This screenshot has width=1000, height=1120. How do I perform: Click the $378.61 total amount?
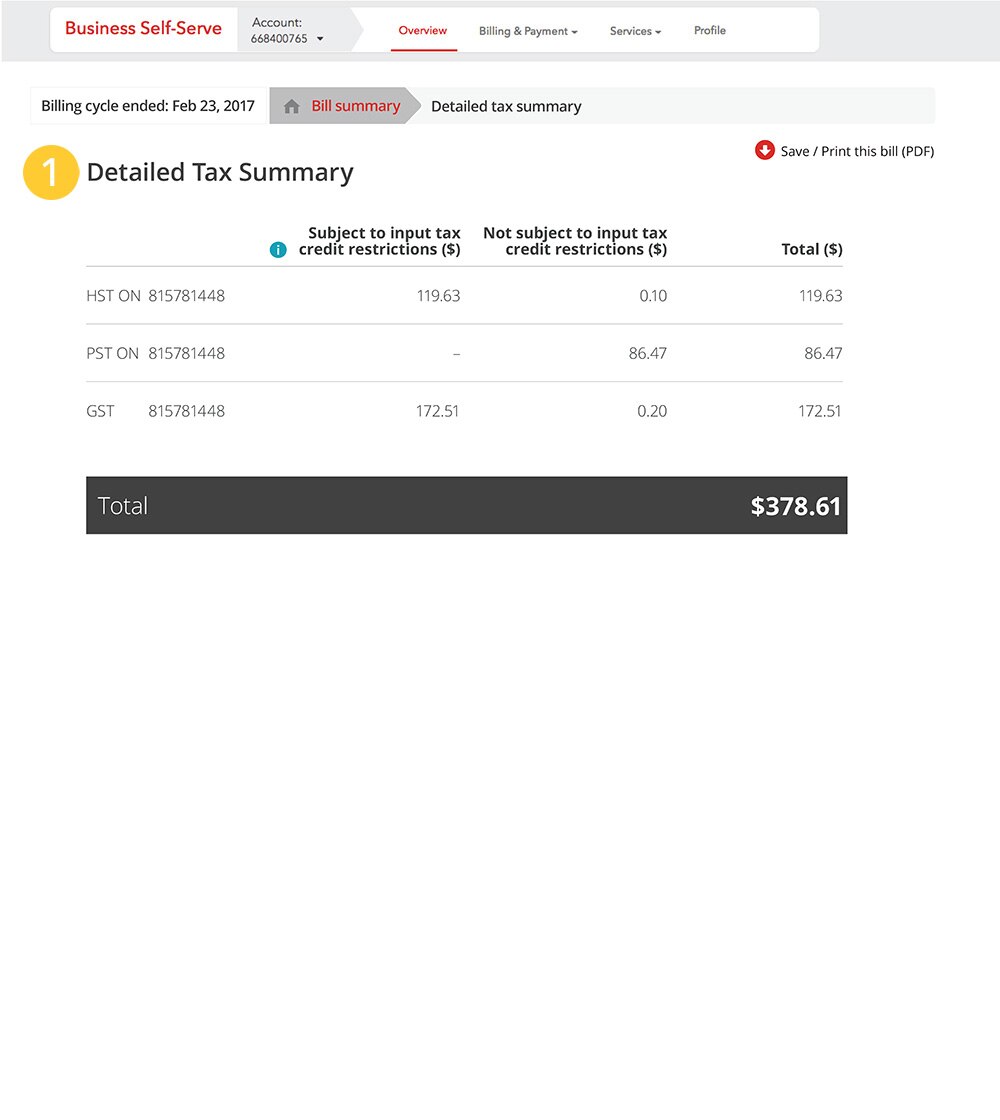click(796, 506)
